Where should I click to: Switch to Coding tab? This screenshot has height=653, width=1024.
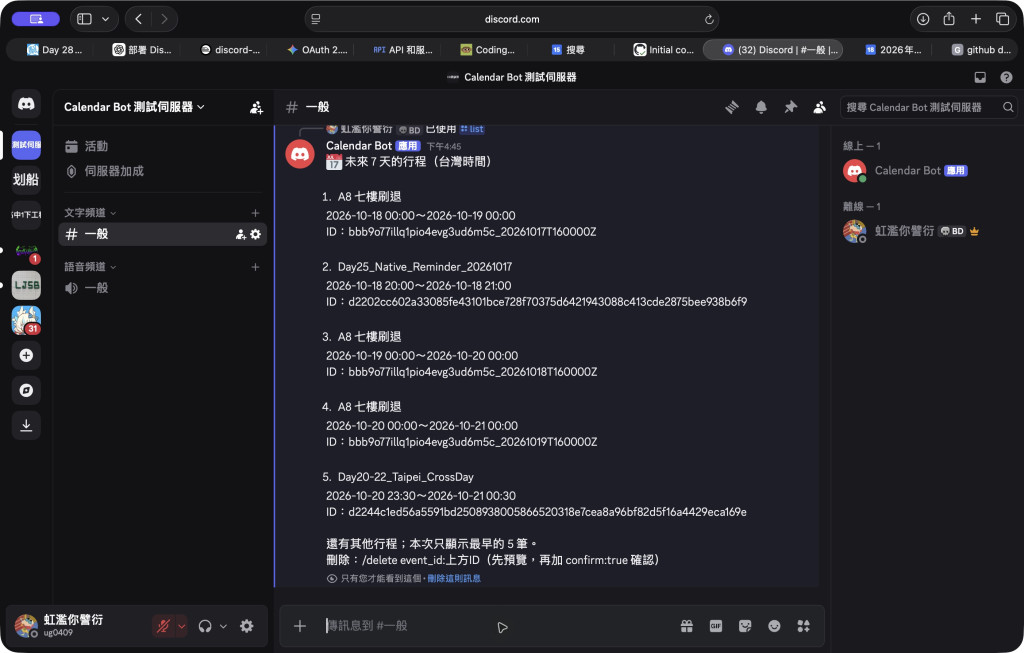[x=487, y=50]
